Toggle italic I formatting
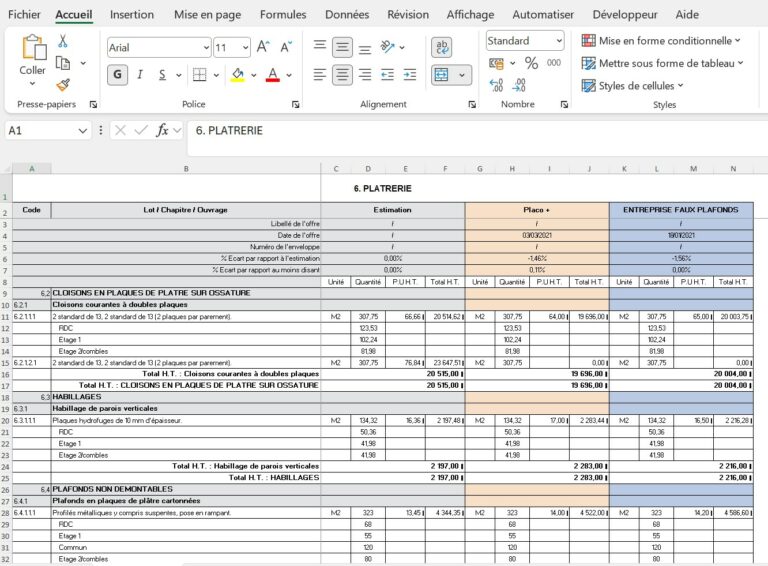Viewport: 768px width, 566px height. click(140, 74)
